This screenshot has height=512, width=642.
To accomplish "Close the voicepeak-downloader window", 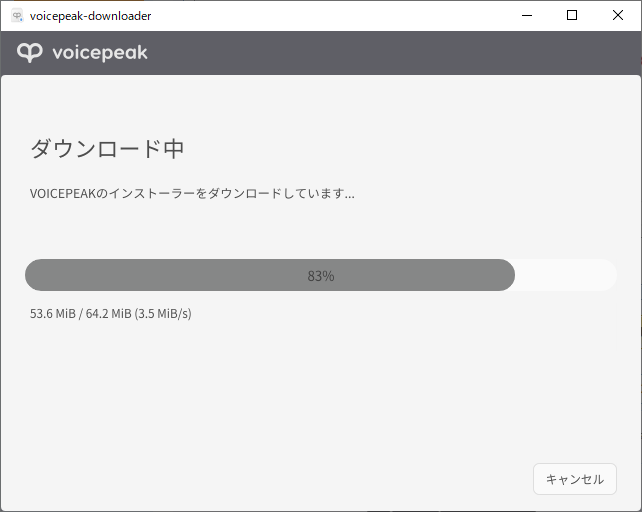I will click(x=618, y=16).
